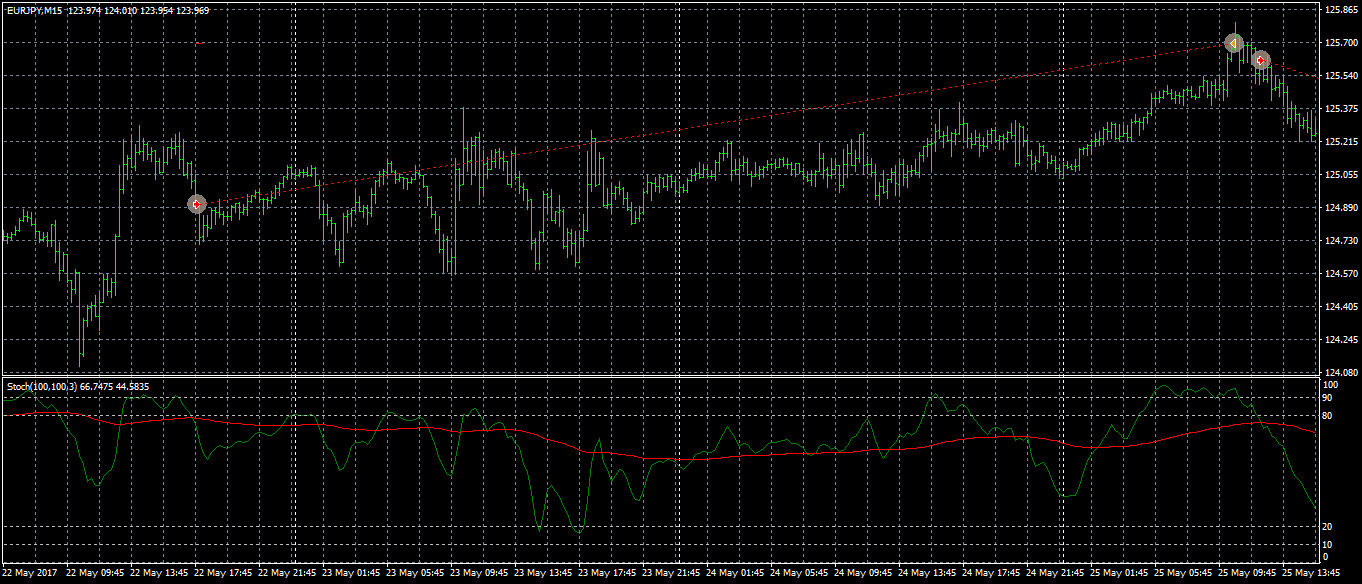Click the '22 May 17:45' time label
1362x584 pixels.
224,574
